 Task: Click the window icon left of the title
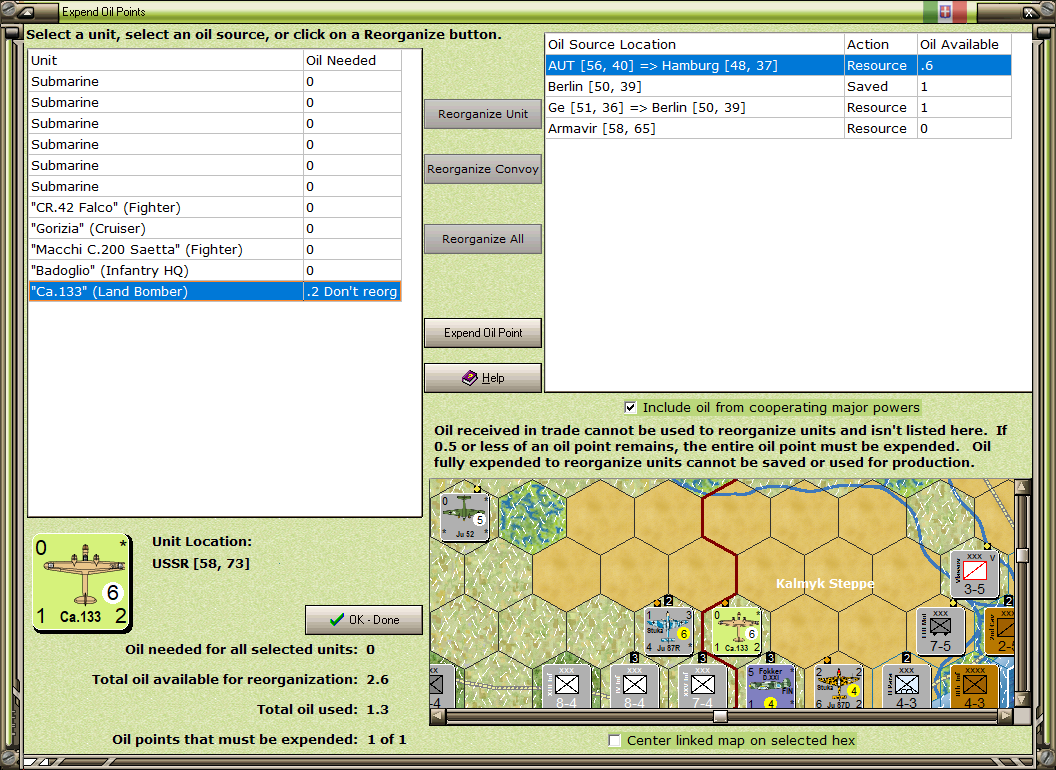tap(24, 11)
